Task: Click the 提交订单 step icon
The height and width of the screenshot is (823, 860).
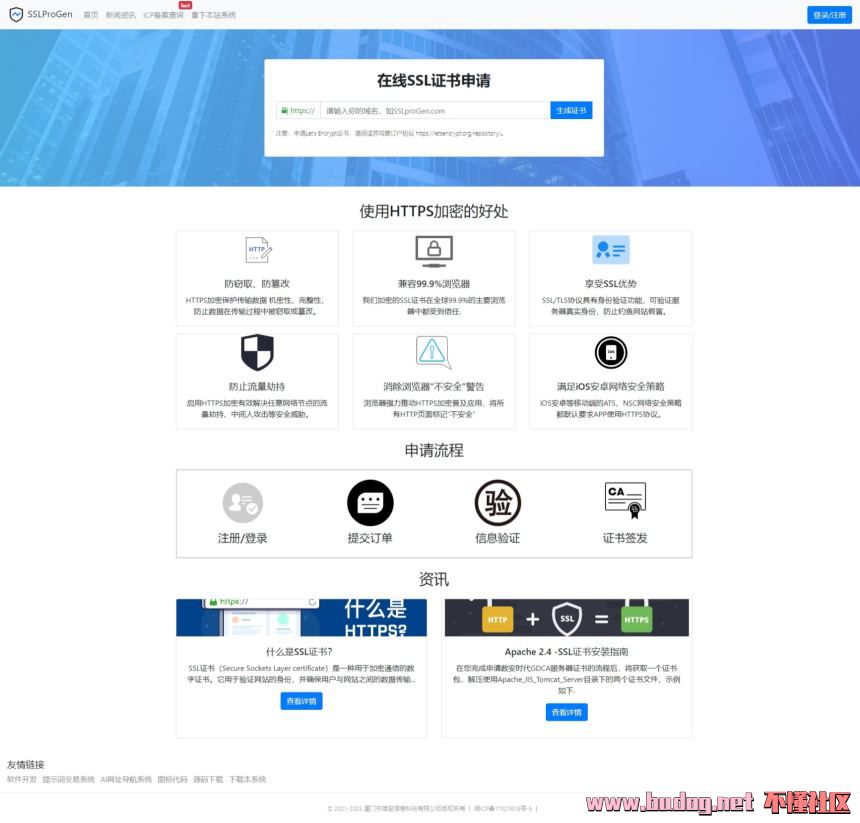Action: [370, 503]
